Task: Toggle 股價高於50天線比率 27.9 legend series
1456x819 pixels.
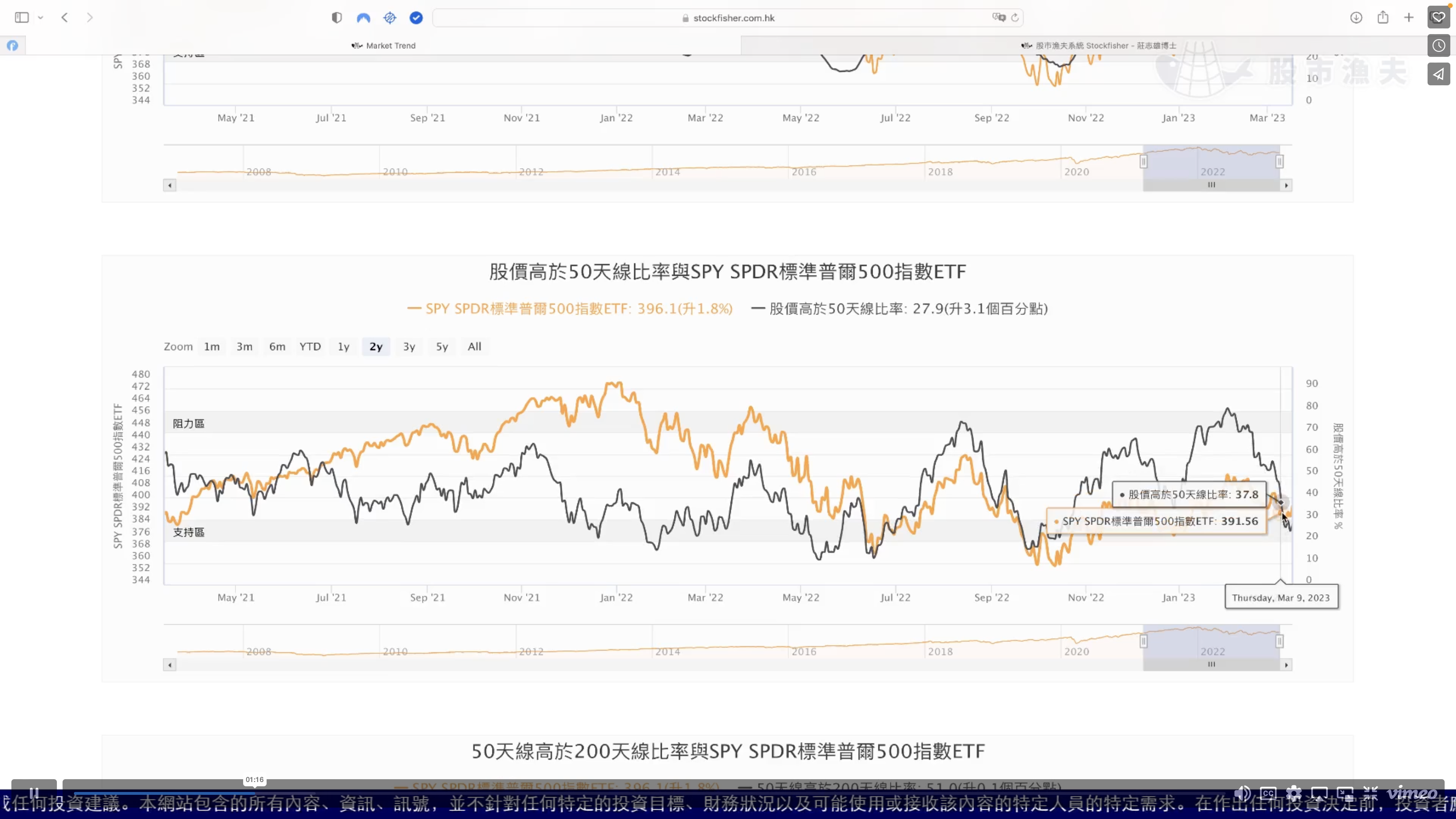Action: (899, 309)
